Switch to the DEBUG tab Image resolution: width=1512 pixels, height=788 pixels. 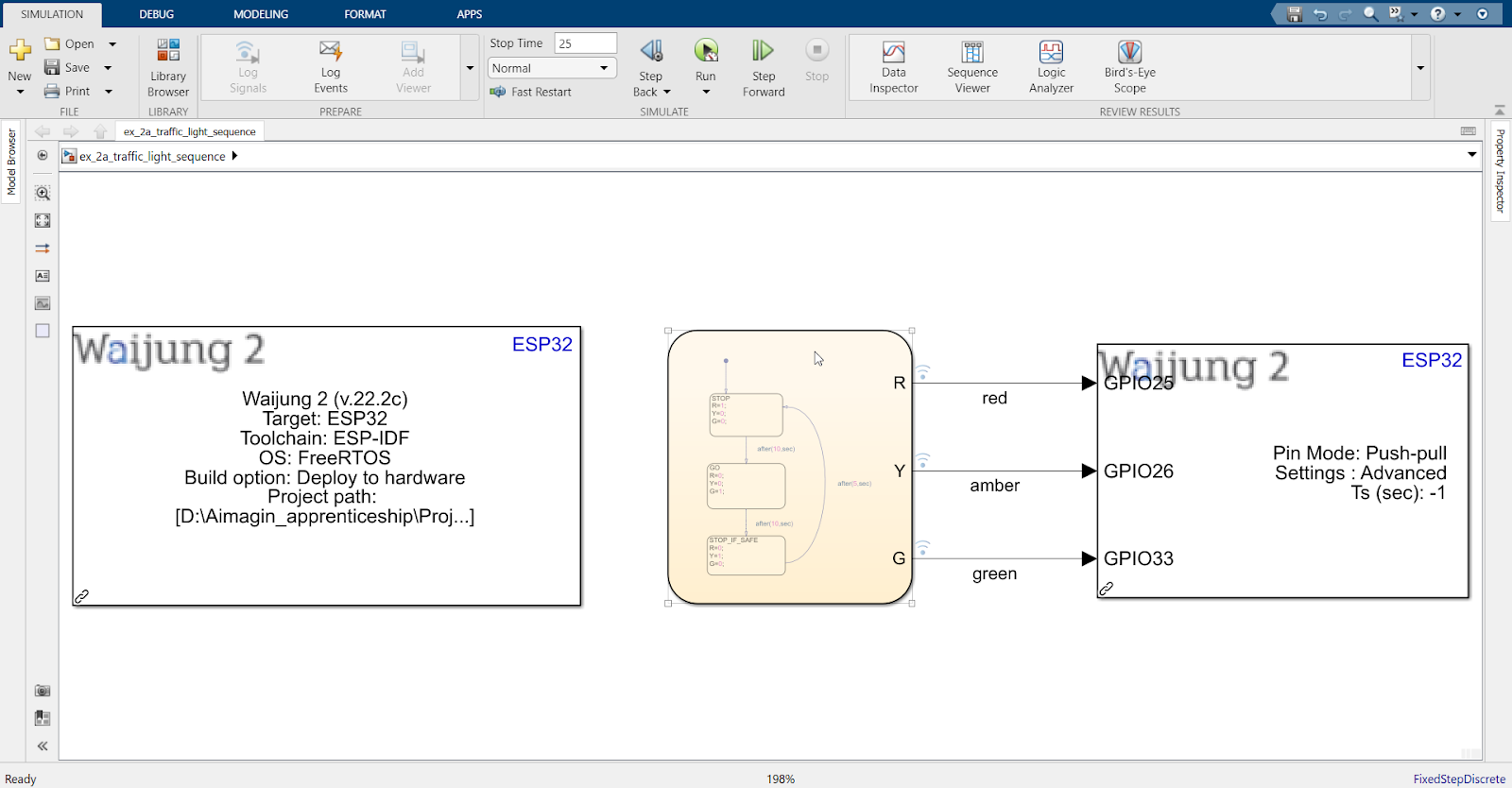pyautogui.click(x=157, y=14)
